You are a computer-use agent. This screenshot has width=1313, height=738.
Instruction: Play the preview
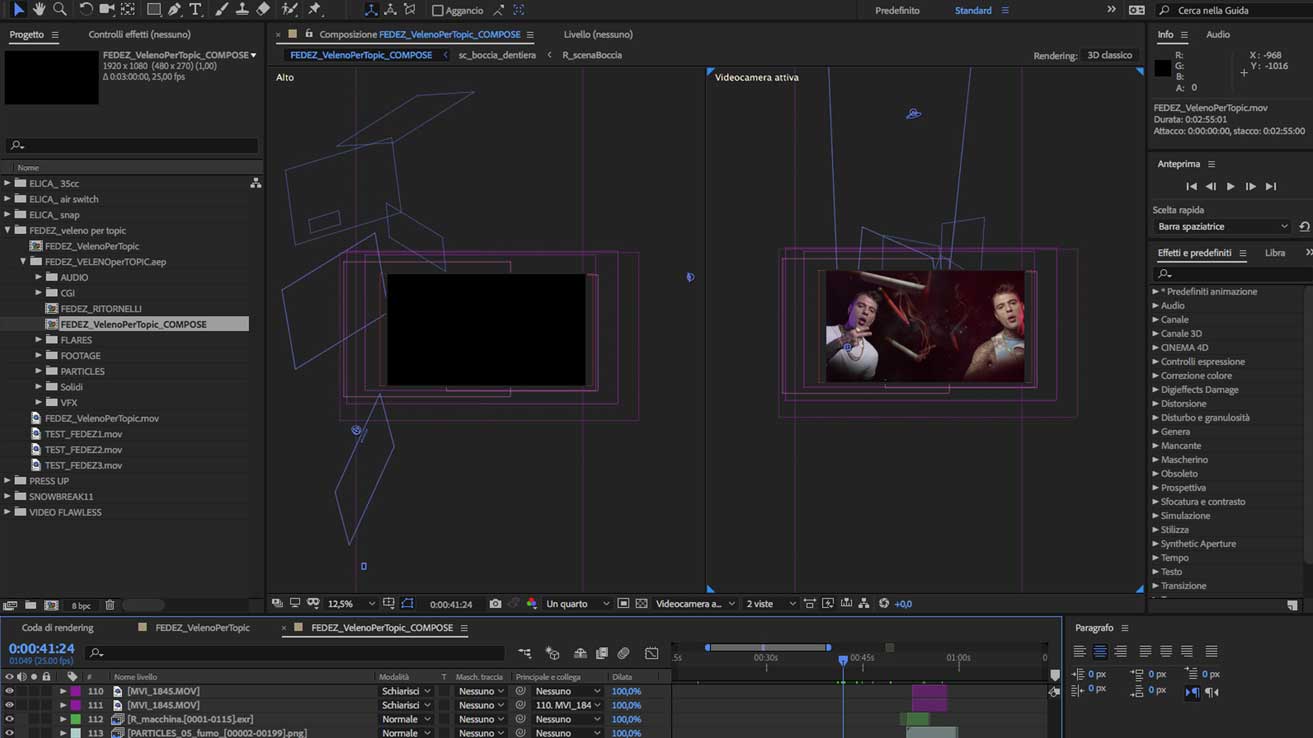tap(1231, 186)
